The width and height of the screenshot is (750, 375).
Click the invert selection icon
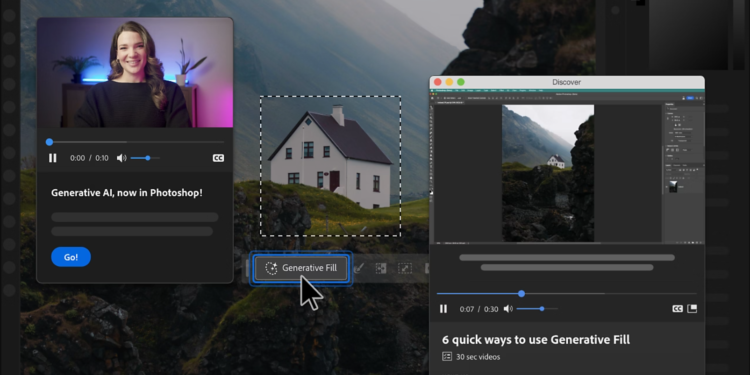381,268
